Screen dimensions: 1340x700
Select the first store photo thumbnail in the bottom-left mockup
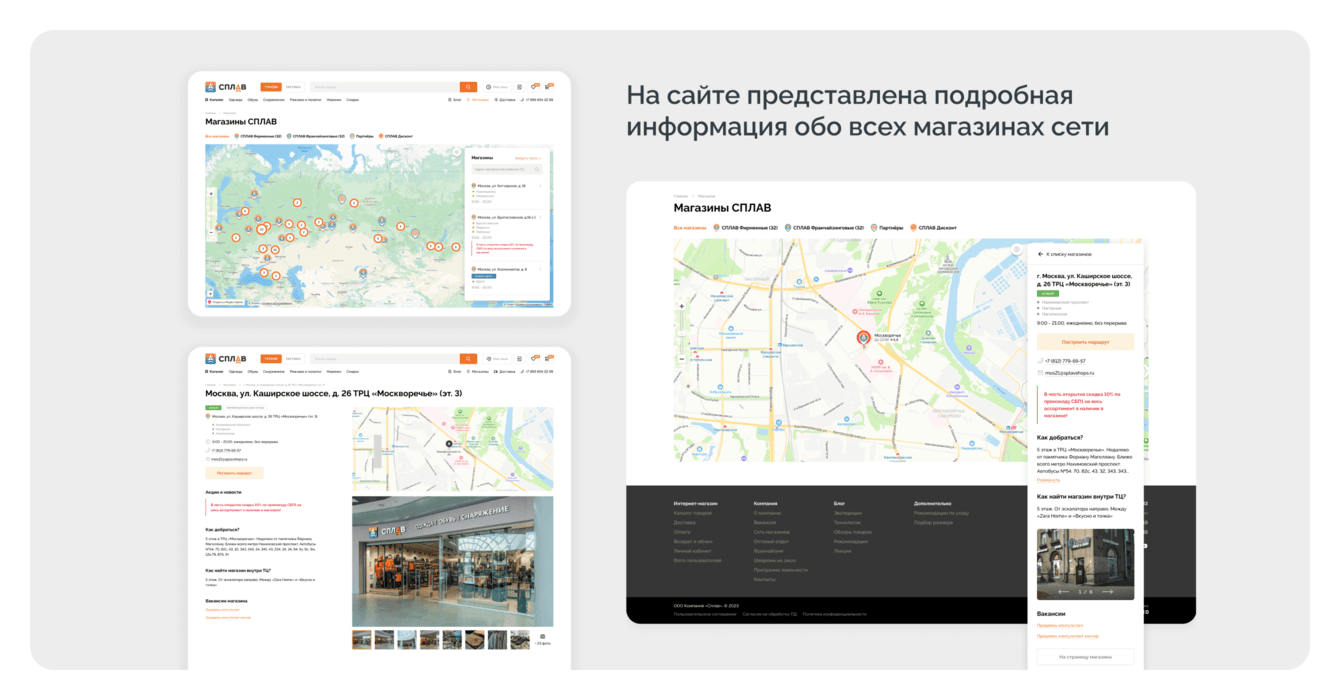362,640
